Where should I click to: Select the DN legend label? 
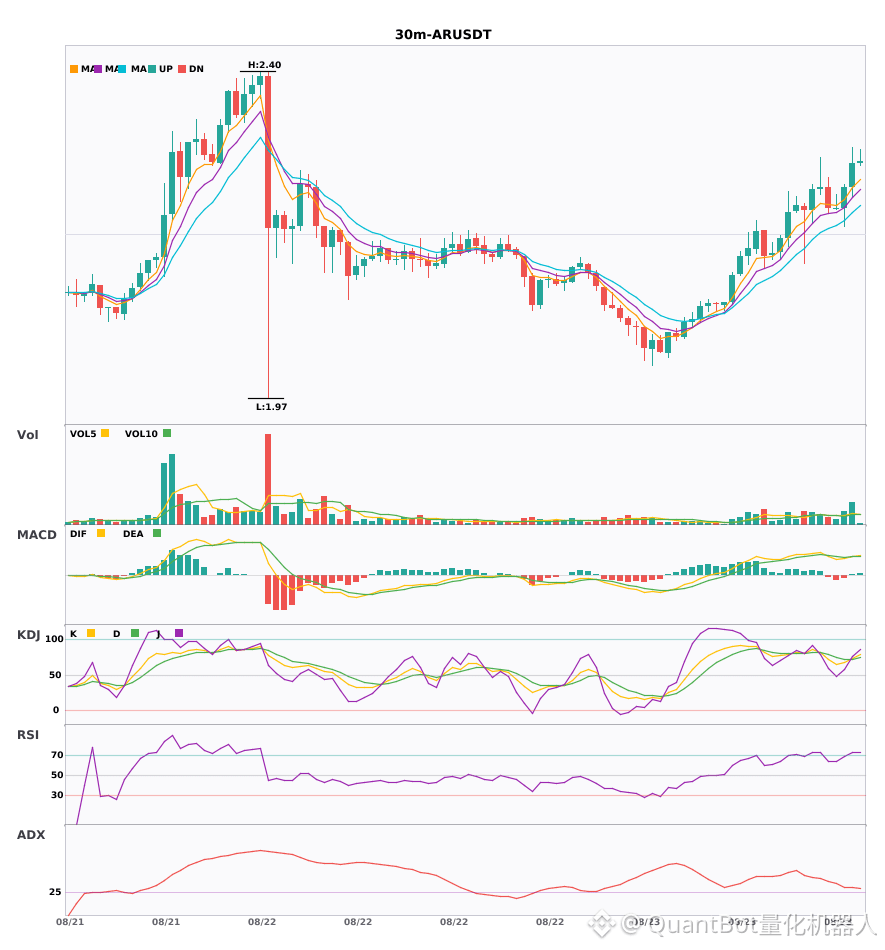[x=196, y=69]
